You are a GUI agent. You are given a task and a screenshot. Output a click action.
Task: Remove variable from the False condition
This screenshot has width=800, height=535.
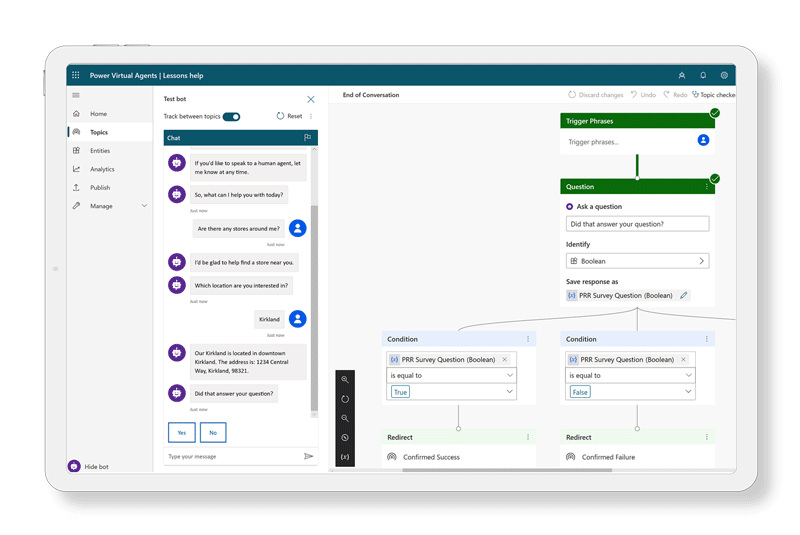(684, 360)
